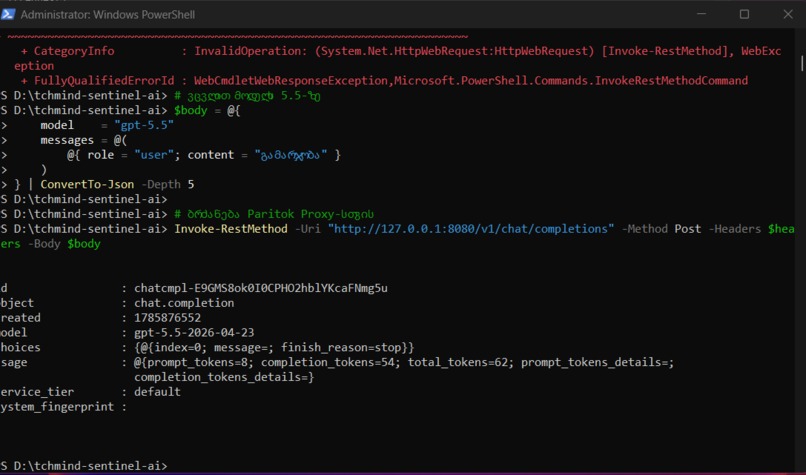Click the choices value with finish_reason=stop

[x=274, y=348]
